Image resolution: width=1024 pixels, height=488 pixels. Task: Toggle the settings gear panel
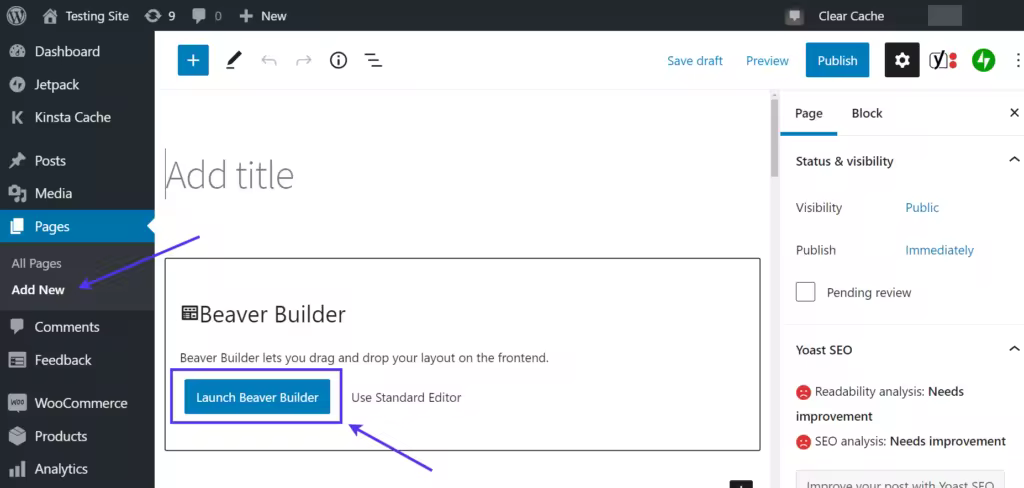(x=902, y=60)
